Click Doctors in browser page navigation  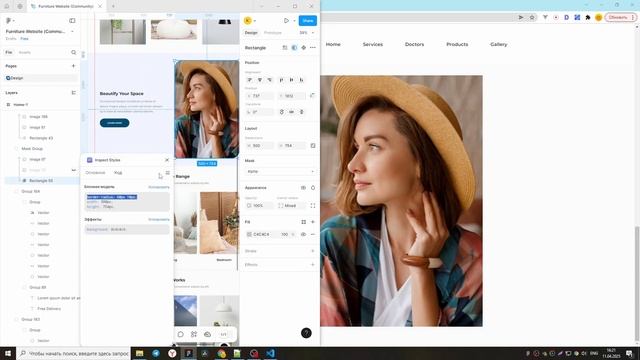pos(414,44)
